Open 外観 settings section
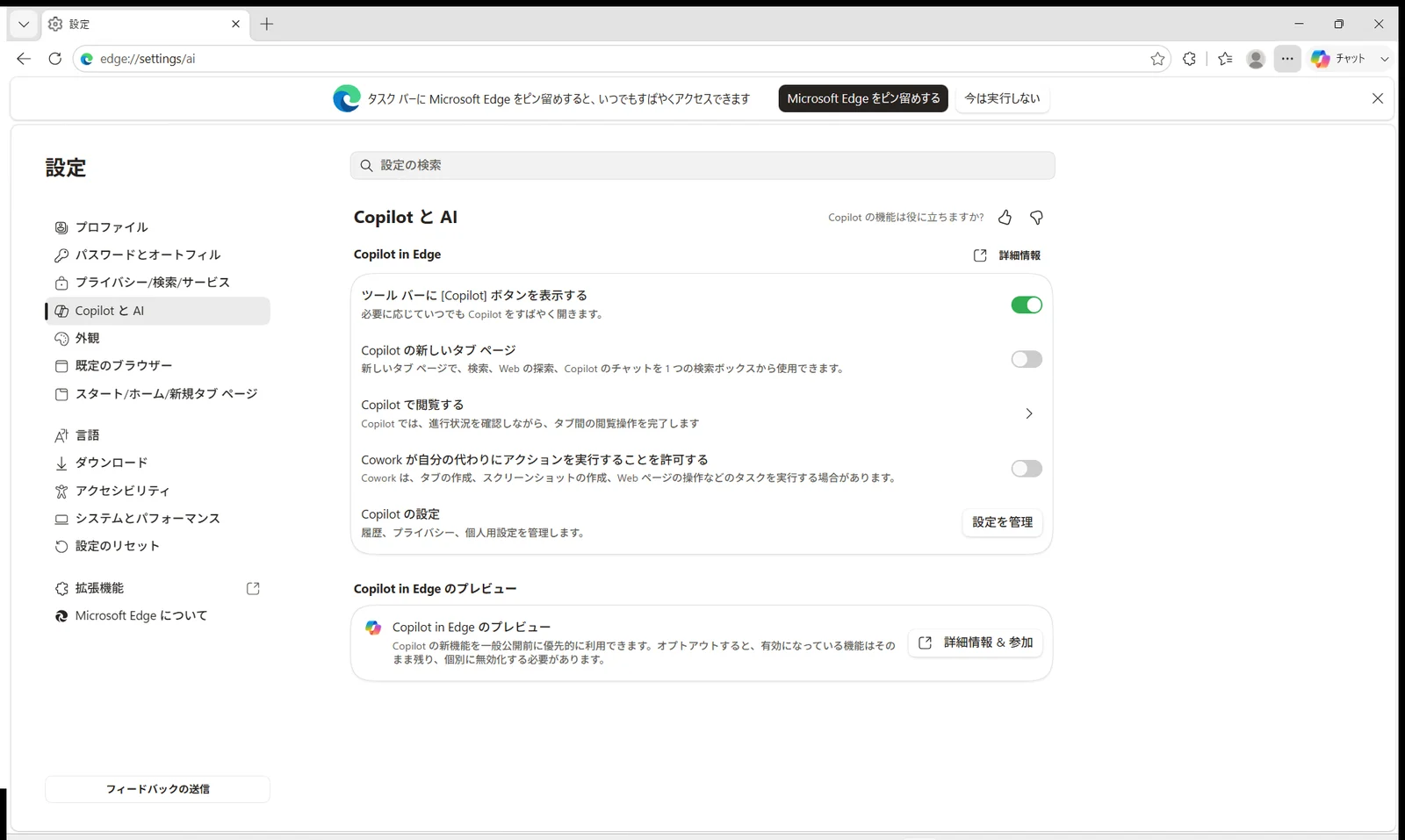The height and width of the screenshot is (840, 1405). (158, 338)
